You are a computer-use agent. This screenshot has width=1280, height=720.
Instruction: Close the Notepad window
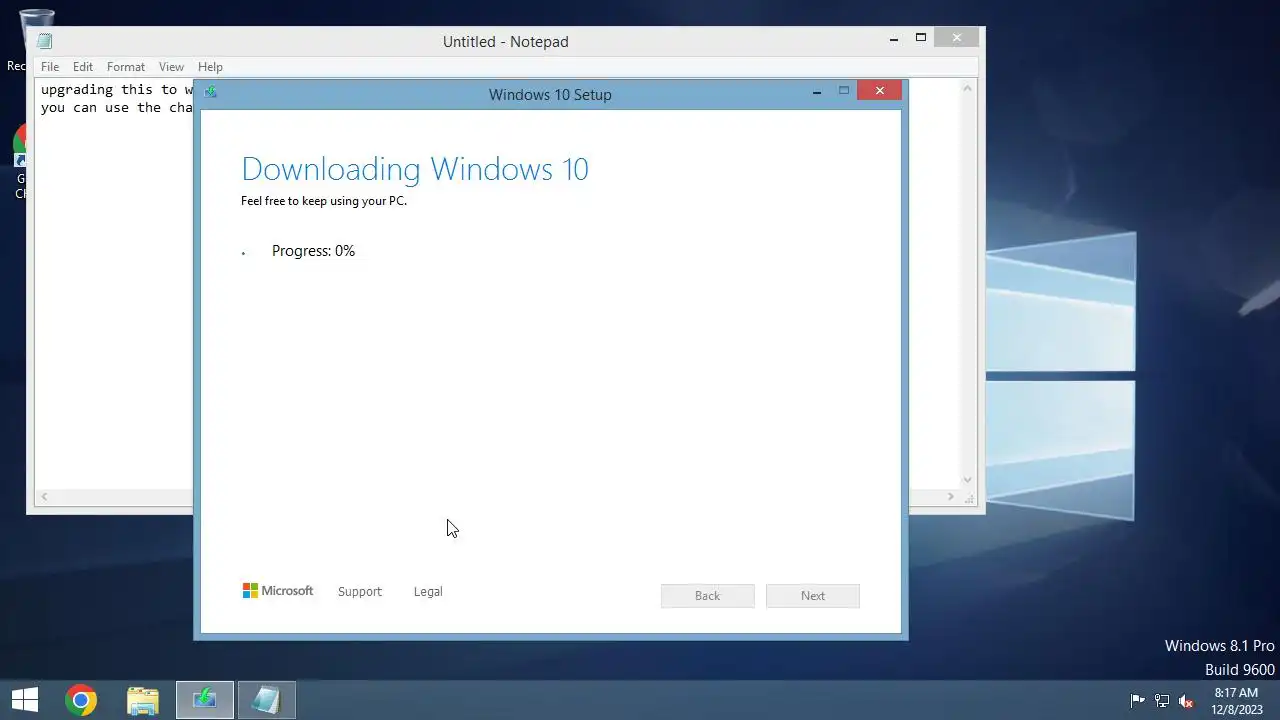[x=957, y=38]
